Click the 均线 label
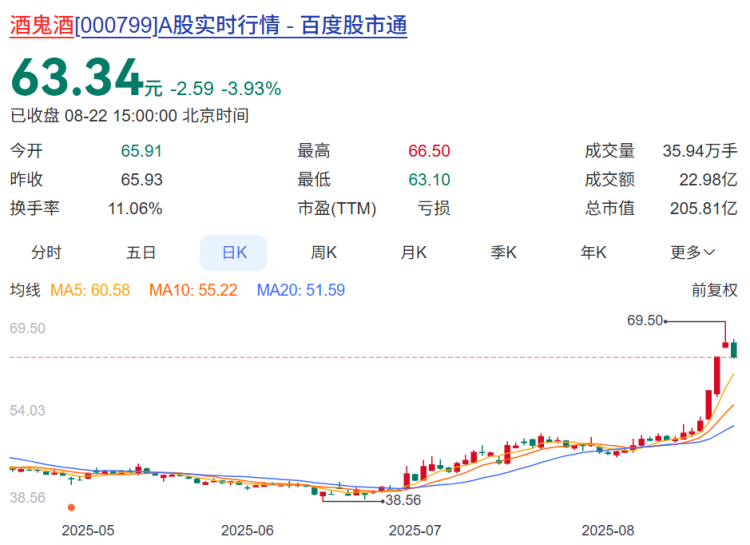The image size is (750, 545). pyautogui.click(x=25, y=290)
